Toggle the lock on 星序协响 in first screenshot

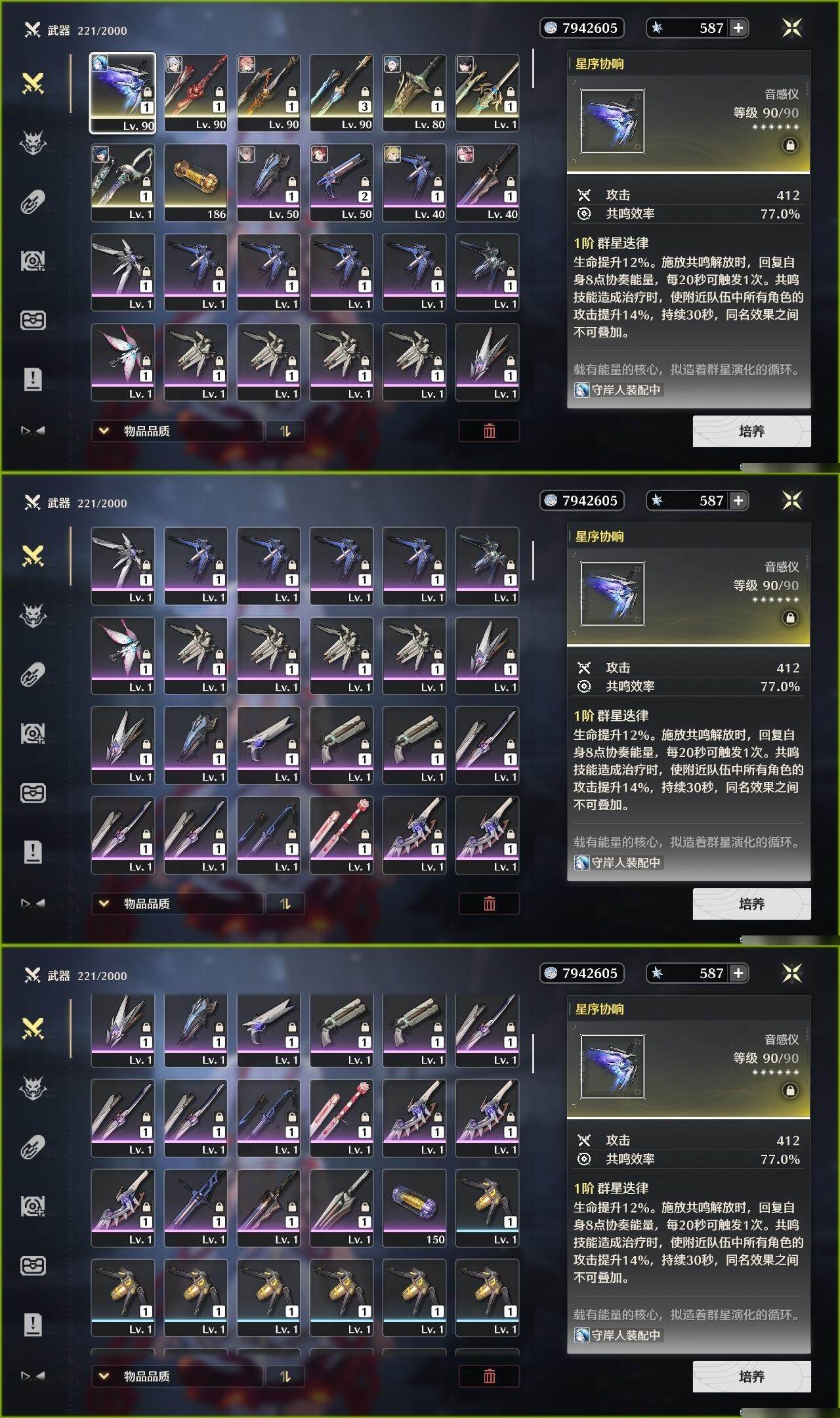(x=790, y=145)
